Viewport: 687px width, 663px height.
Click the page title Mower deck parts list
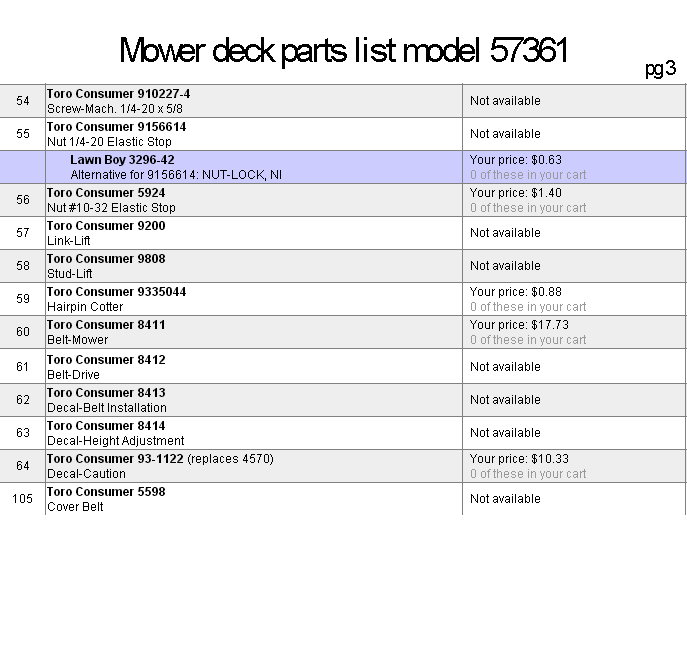(x=344, y=51)
